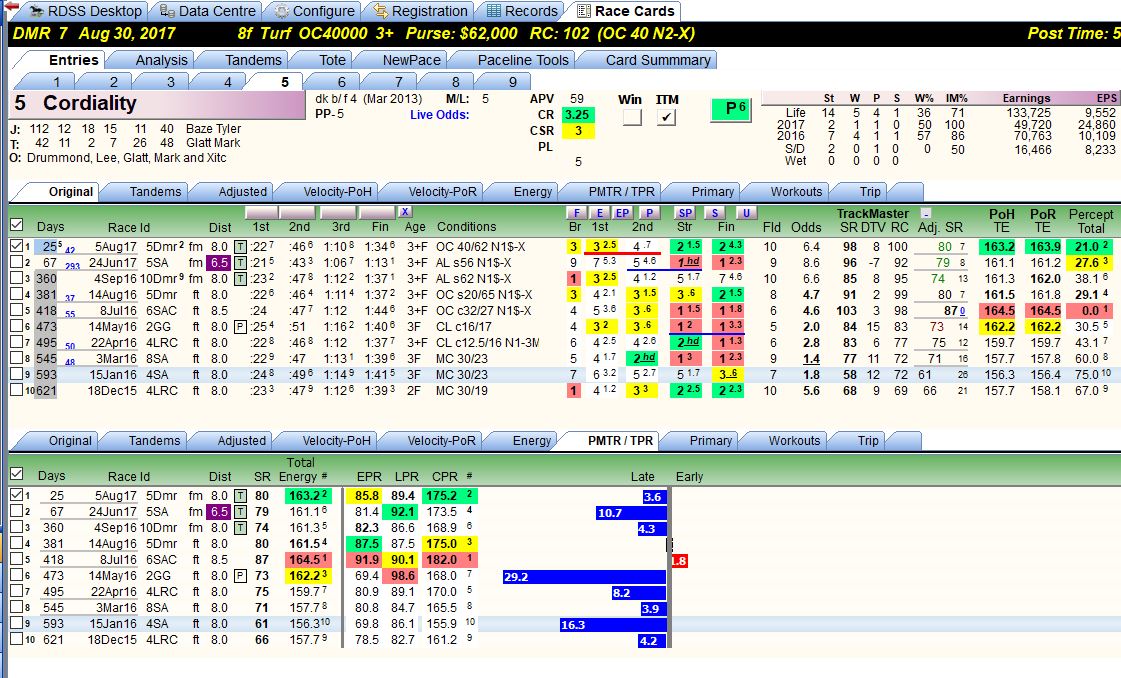Toggle select-all checkbox beside top Days header

click(16, 225)
